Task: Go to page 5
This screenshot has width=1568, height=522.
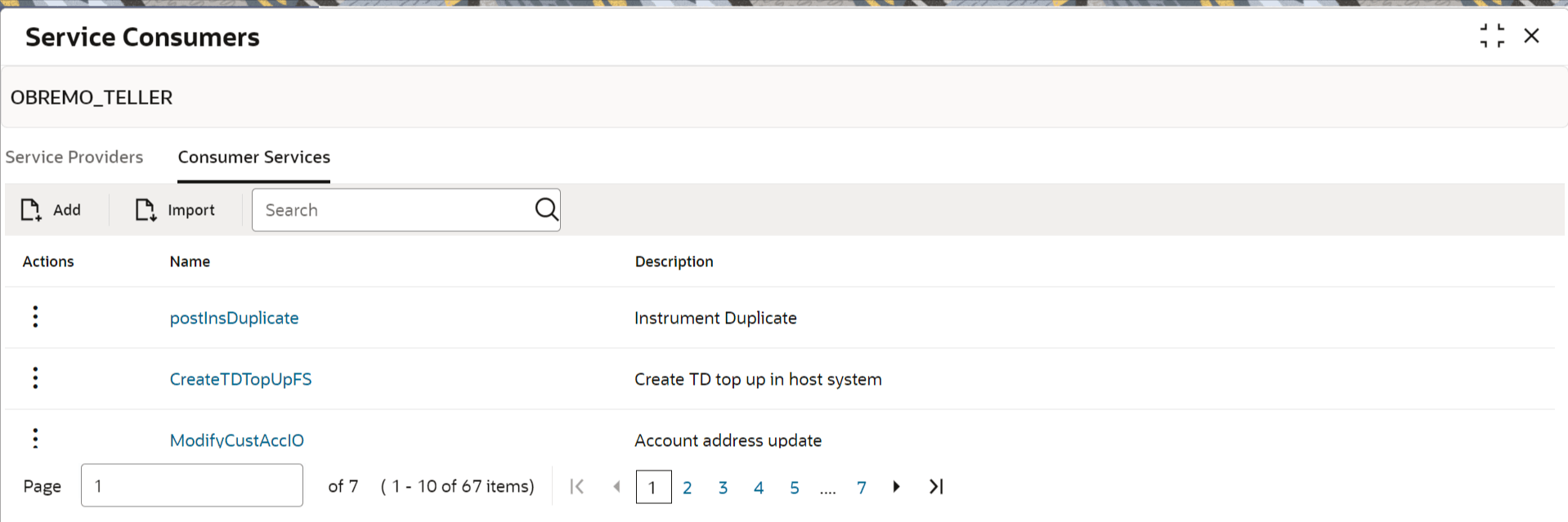Action: (x=795, y=488)
